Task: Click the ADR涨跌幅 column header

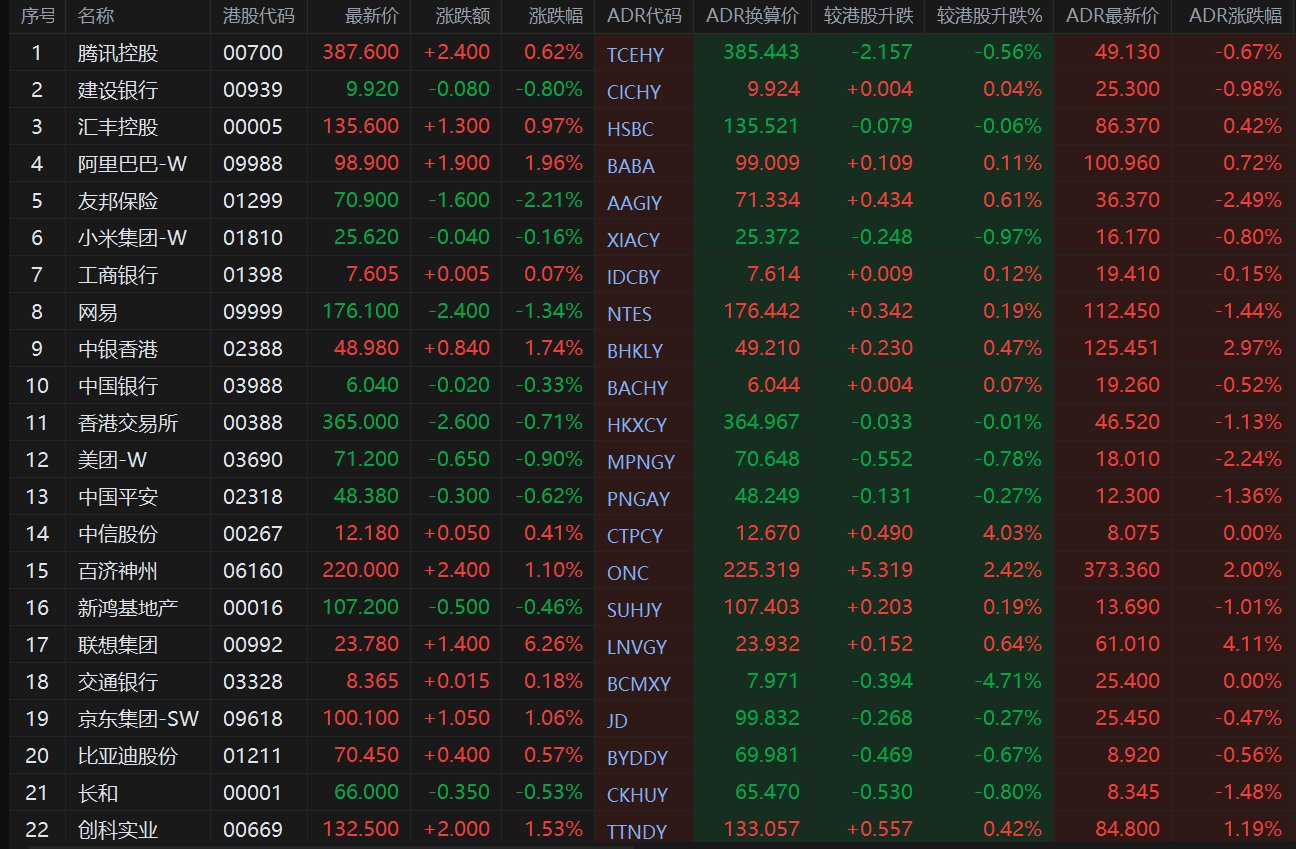Action: pos(1235,16)
